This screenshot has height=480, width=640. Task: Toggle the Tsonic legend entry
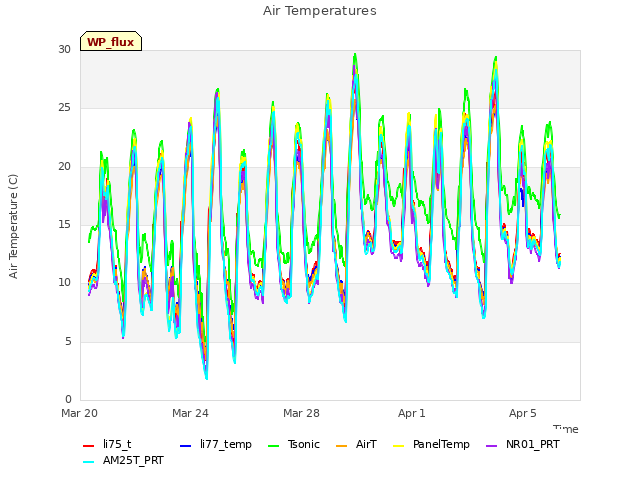294,444
